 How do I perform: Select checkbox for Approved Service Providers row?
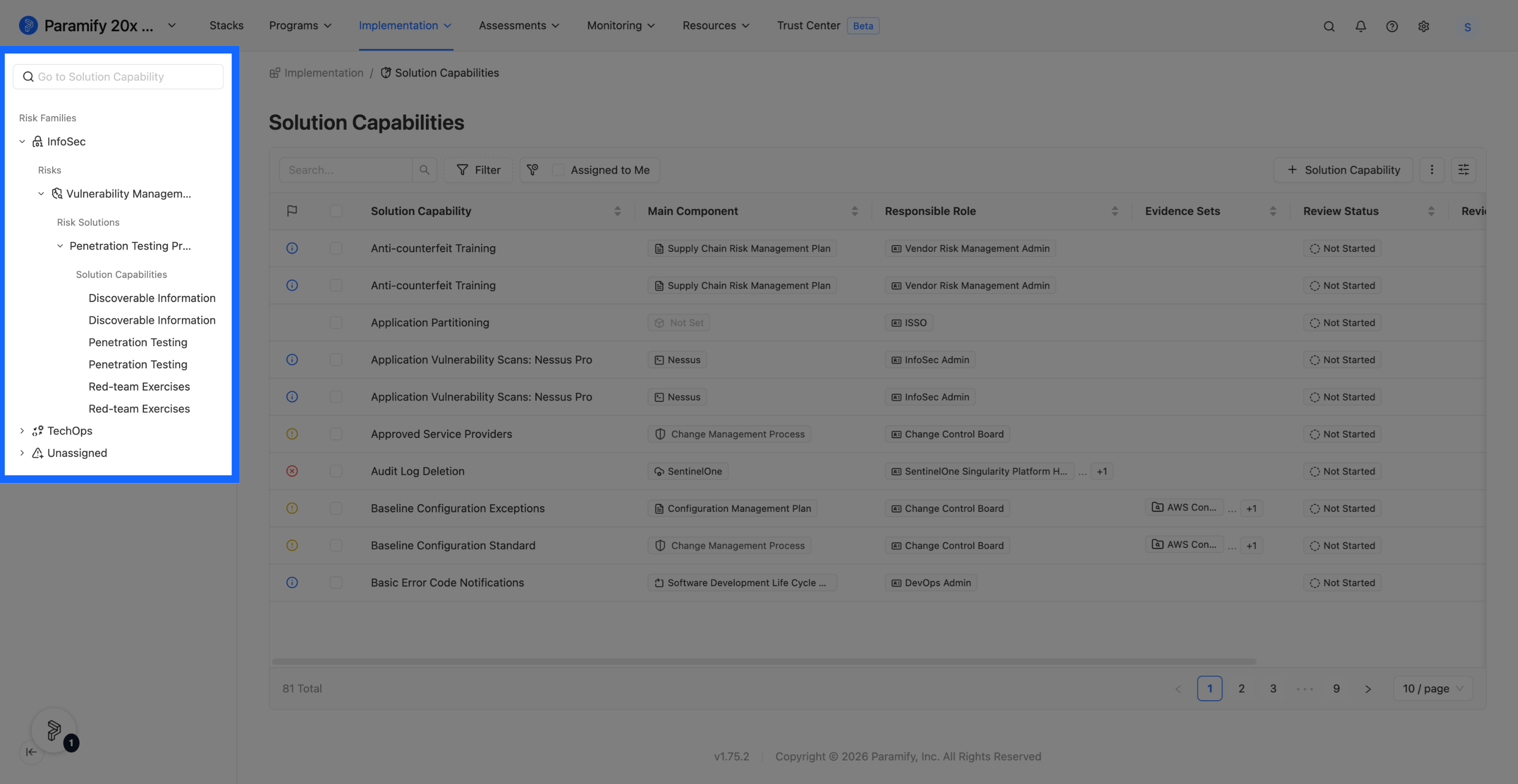[336, 434]
